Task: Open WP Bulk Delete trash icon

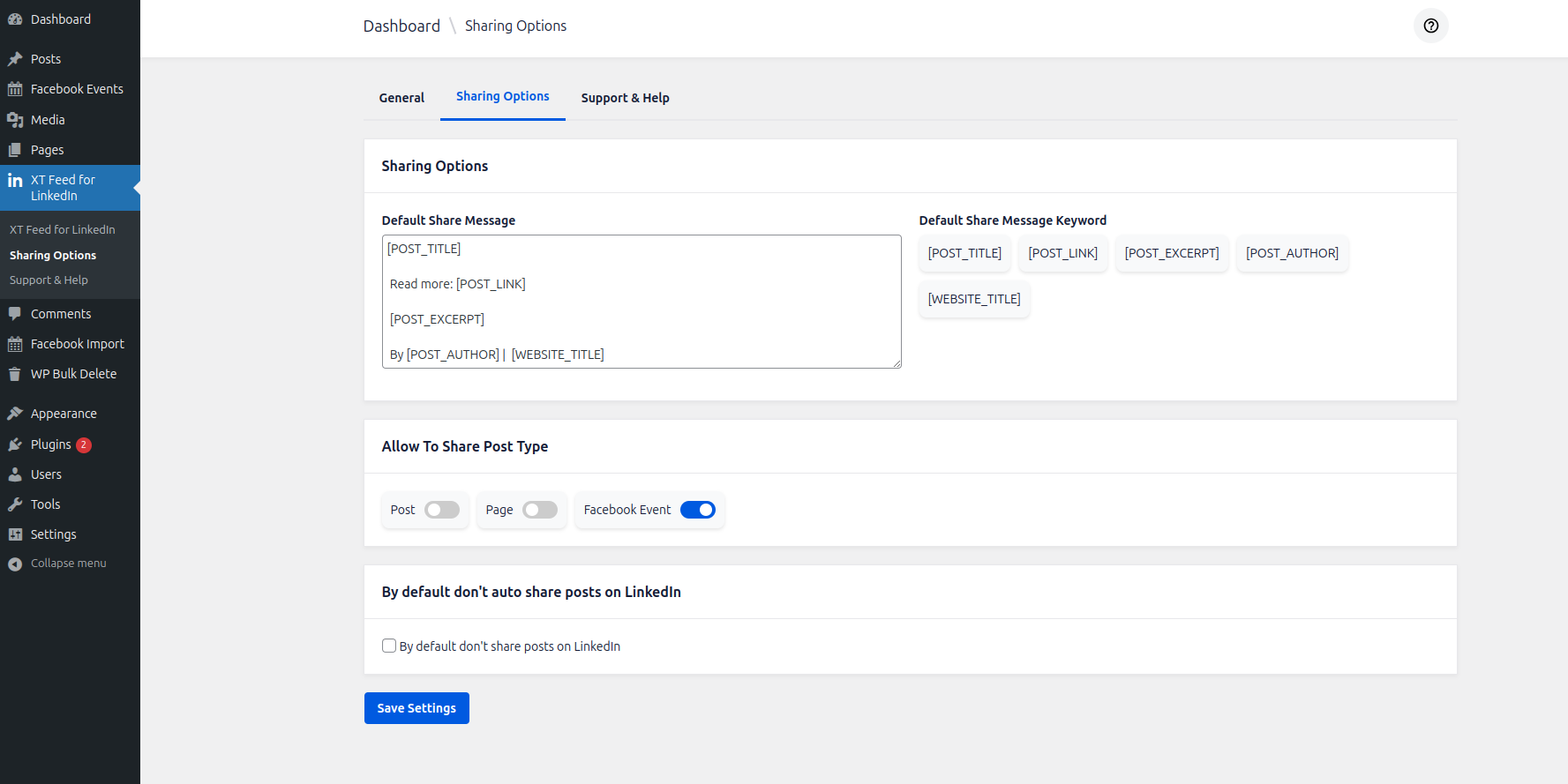Action: coord(15,374)
